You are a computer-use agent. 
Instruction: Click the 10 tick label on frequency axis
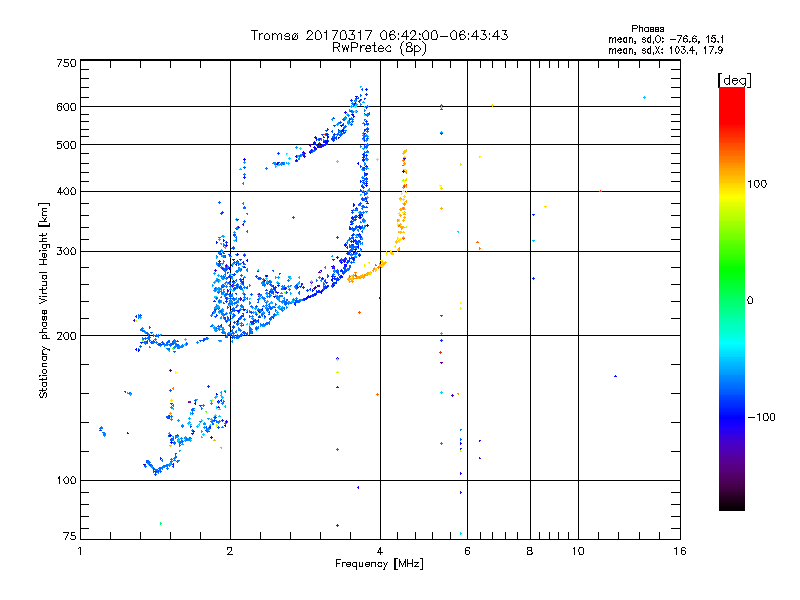click(578, 551)
